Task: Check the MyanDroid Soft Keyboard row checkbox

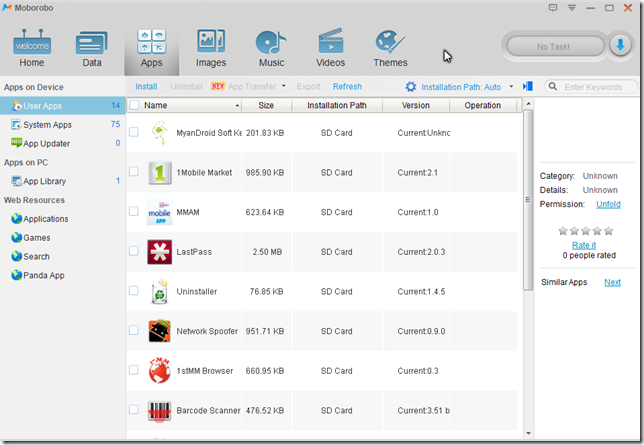Action: [133, 132]
